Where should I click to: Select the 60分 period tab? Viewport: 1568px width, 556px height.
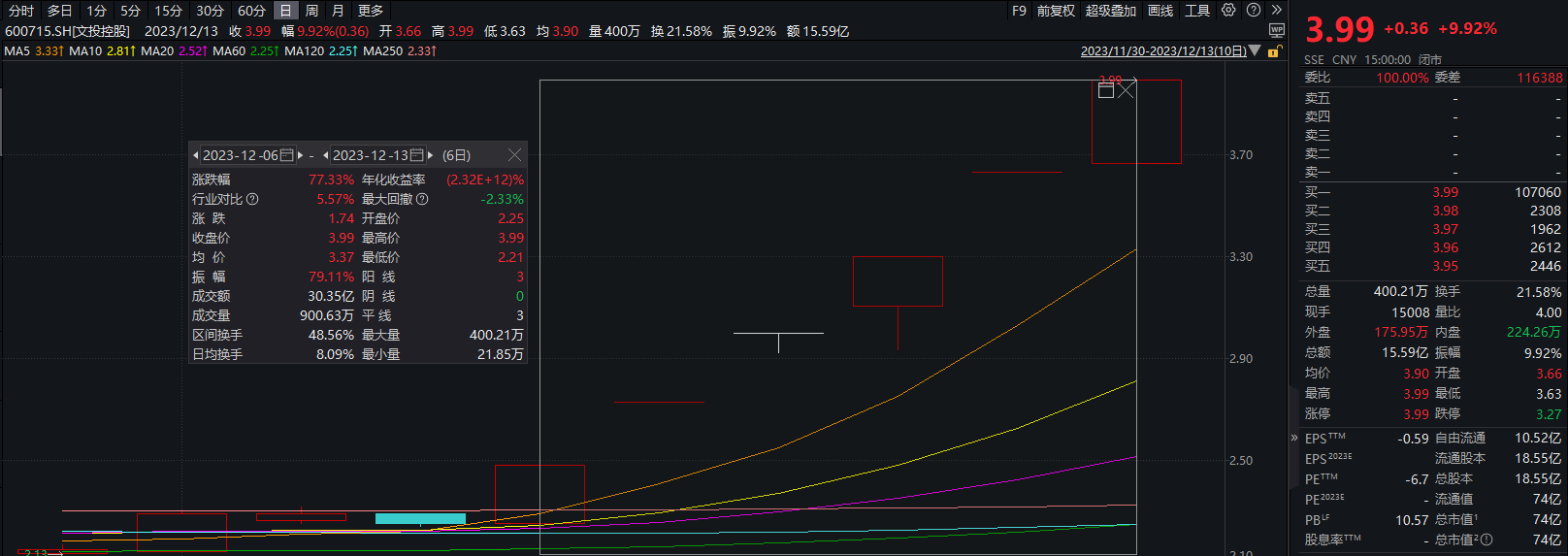click(x=251, y=11)
